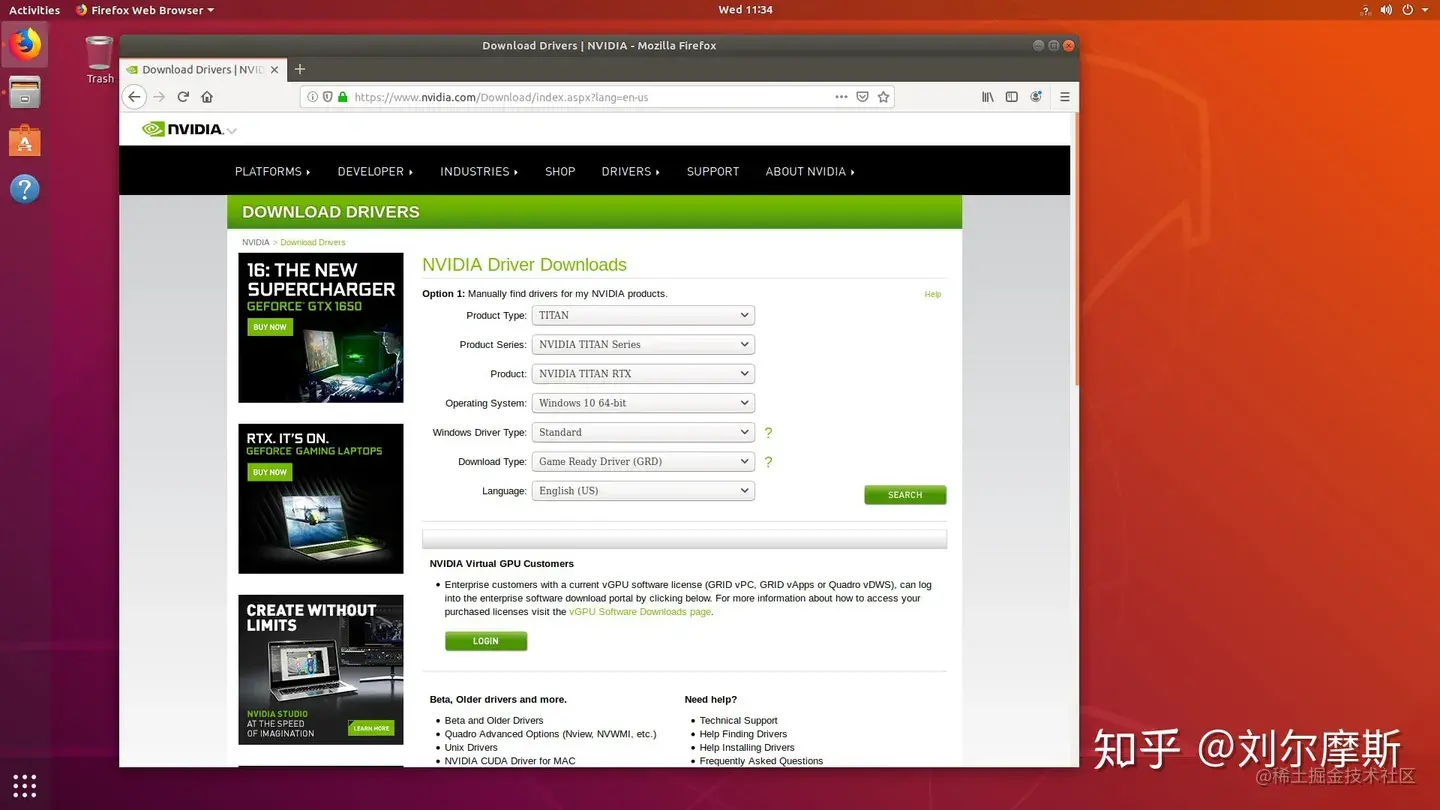The height and width of the screenshot is (810, 1440).
Task: Show Applications grid at dock bottom
Action: [x=25, y=785]
